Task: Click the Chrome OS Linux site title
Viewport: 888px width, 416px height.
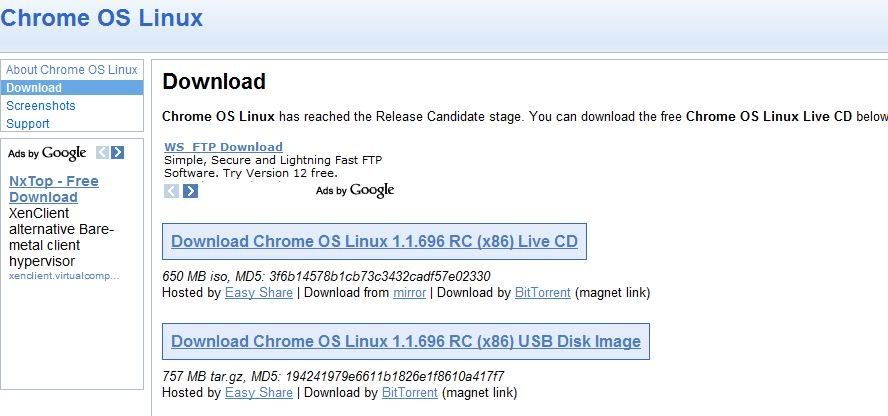Action: click(101, 17)
